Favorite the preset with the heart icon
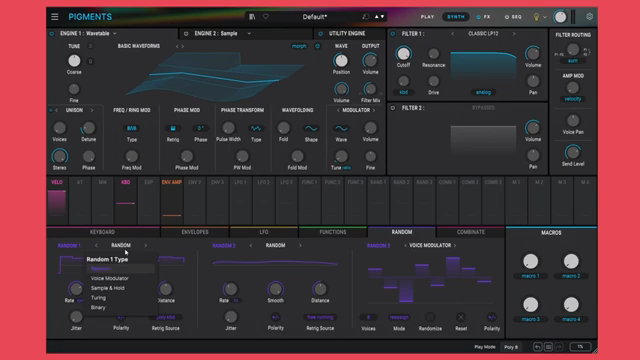Screen dimensions: 640x360 [266, 17]
